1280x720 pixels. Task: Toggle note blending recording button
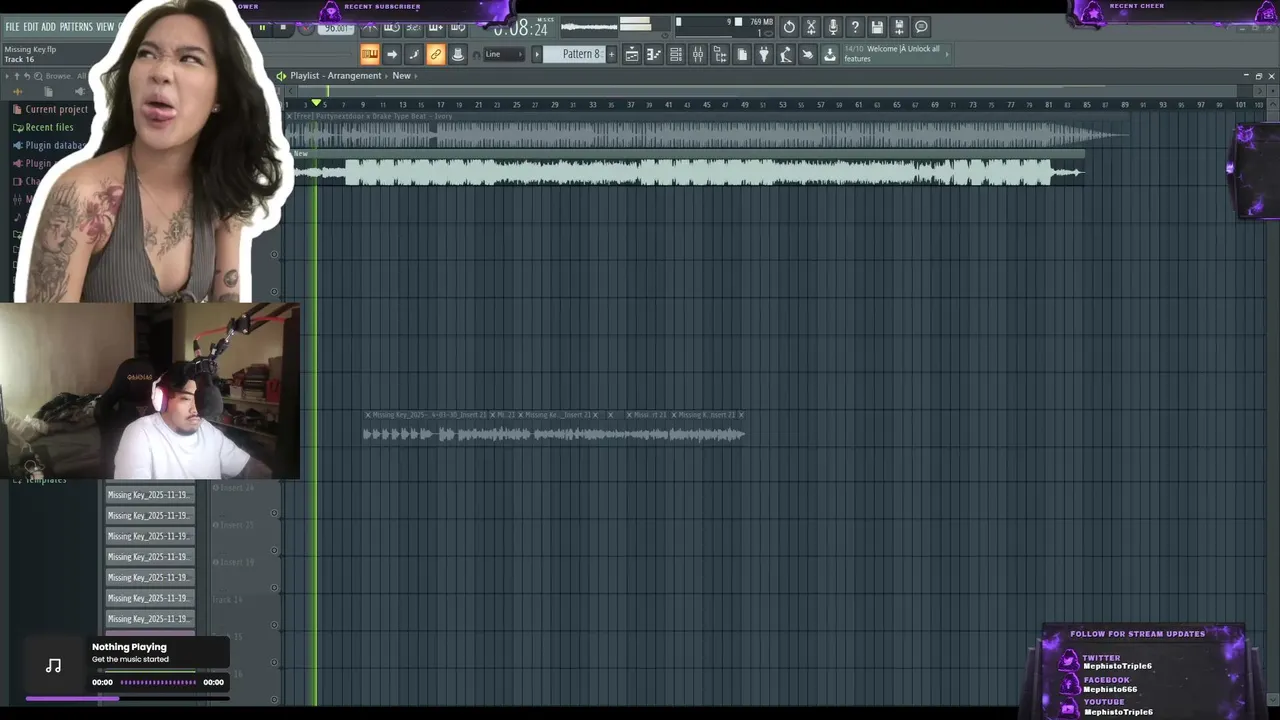pos(414,54)
